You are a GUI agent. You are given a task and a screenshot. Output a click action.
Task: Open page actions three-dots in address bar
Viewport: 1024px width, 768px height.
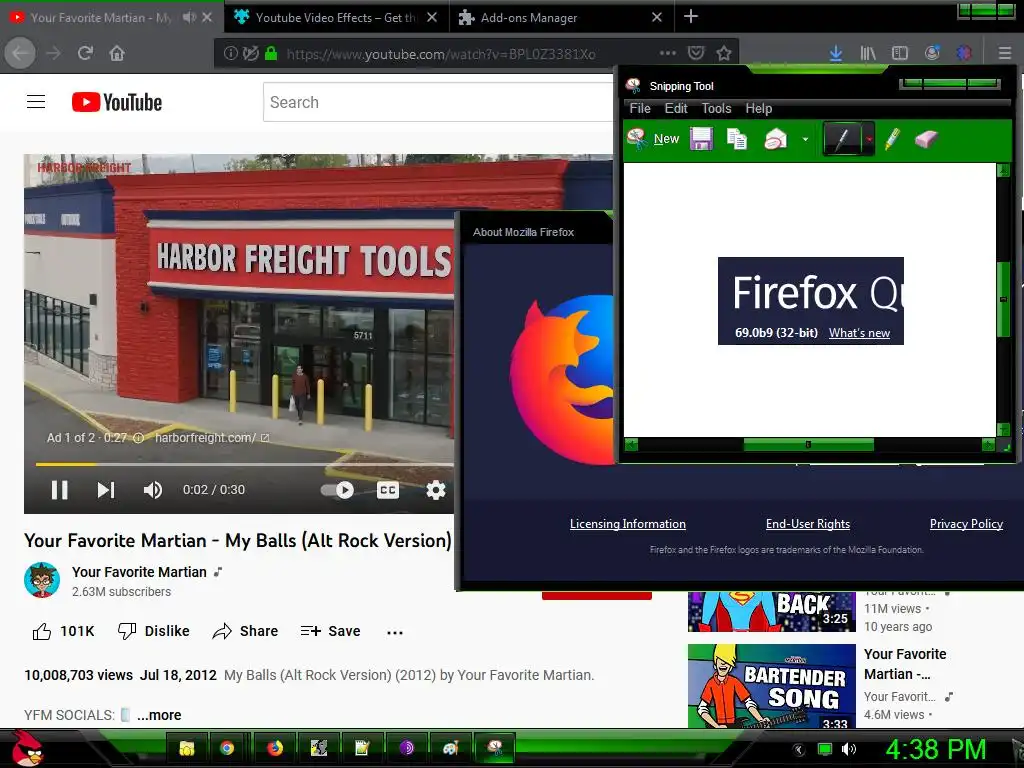pos(667,52)
